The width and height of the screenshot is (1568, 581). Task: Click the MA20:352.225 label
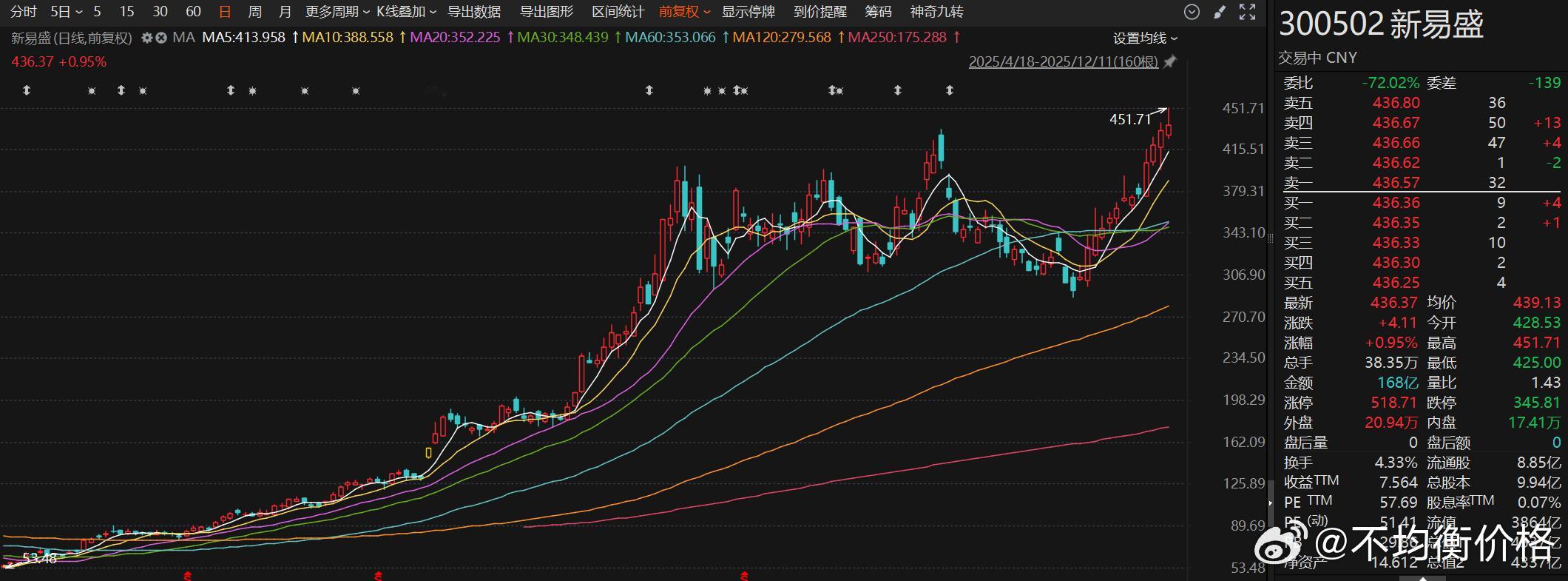click(455, 37)
